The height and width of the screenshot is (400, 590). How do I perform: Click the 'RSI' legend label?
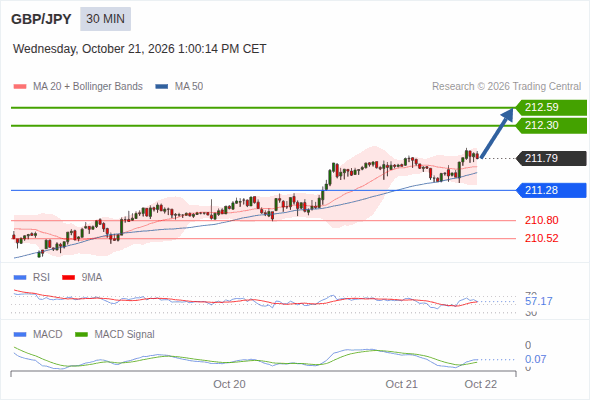click(x=41, y=278)
